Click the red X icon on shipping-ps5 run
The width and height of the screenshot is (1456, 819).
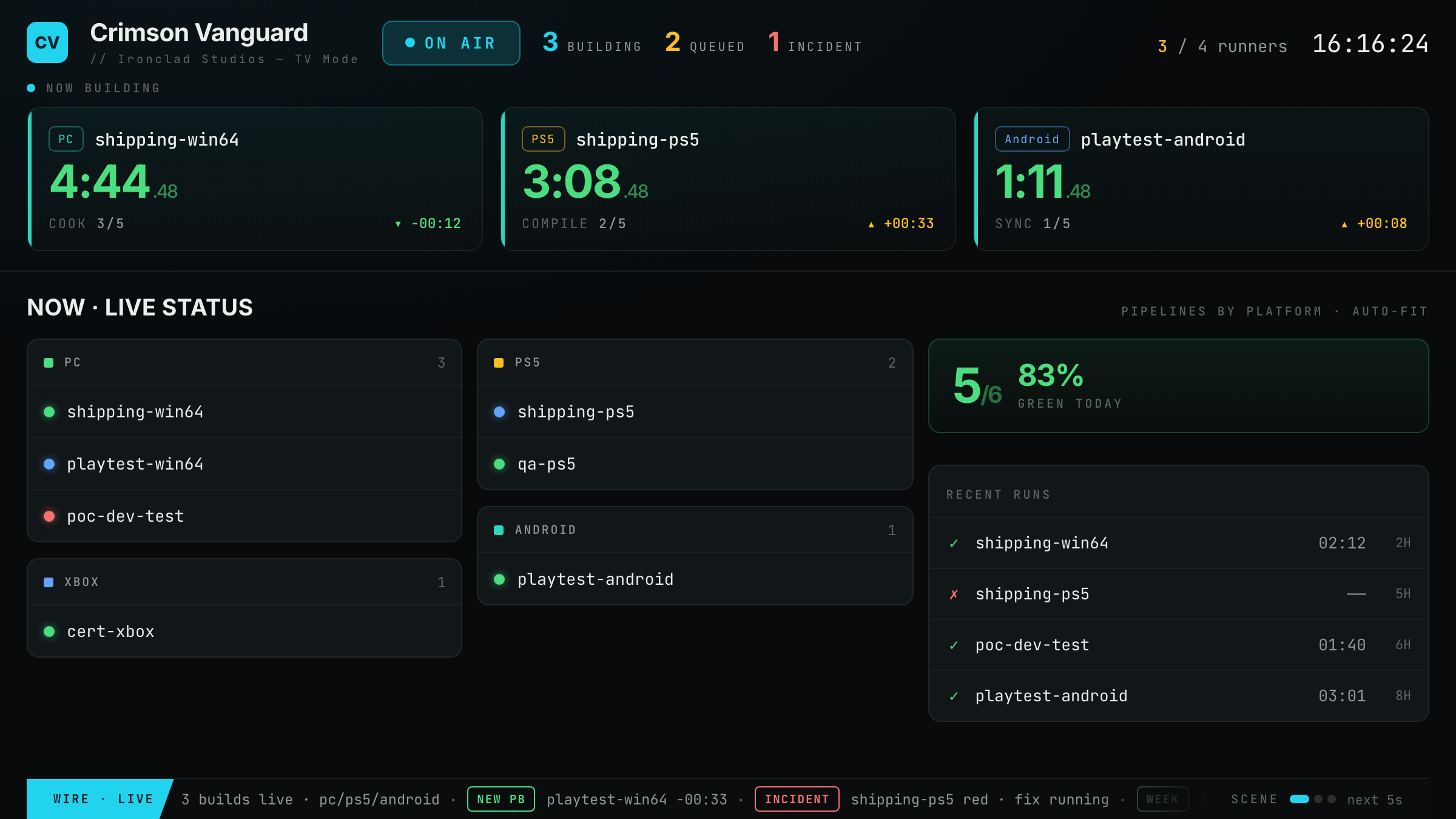pos(954,595)
